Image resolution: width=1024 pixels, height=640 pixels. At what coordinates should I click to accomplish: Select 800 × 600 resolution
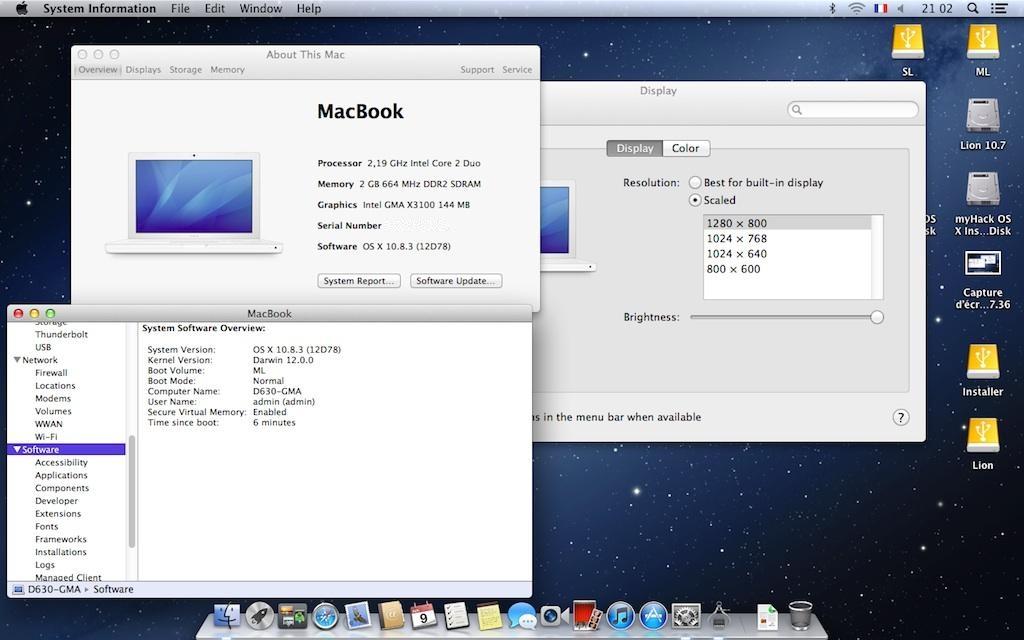[733, 269]
